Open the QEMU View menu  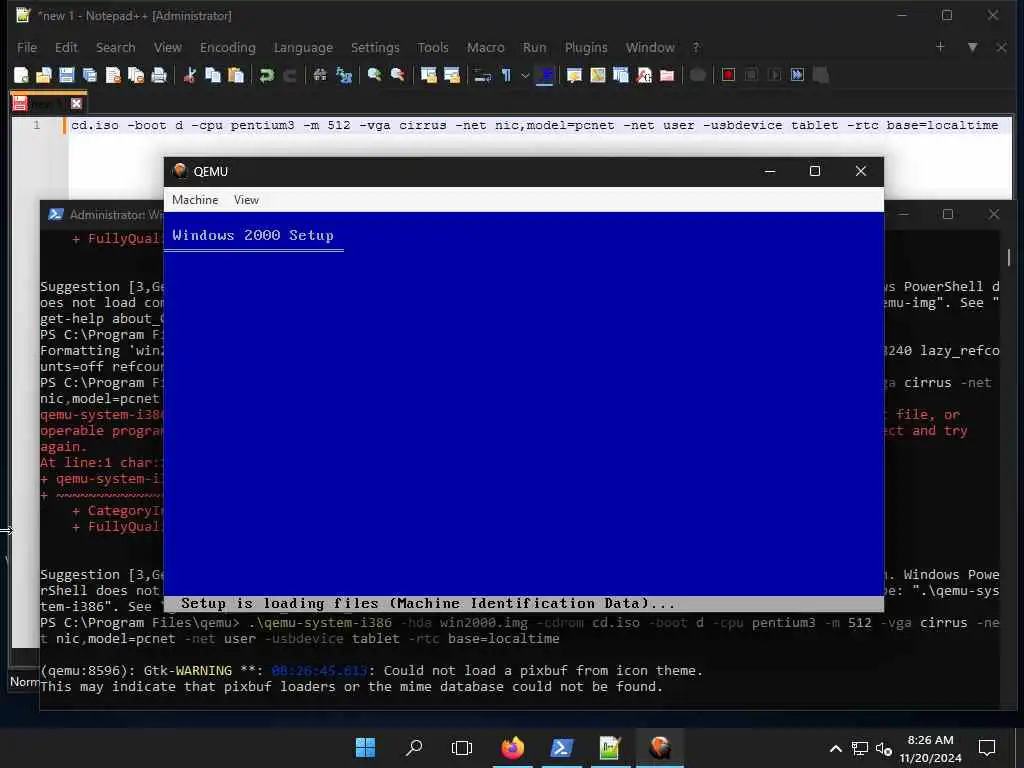pyautogui.click(x=246, y=200)
